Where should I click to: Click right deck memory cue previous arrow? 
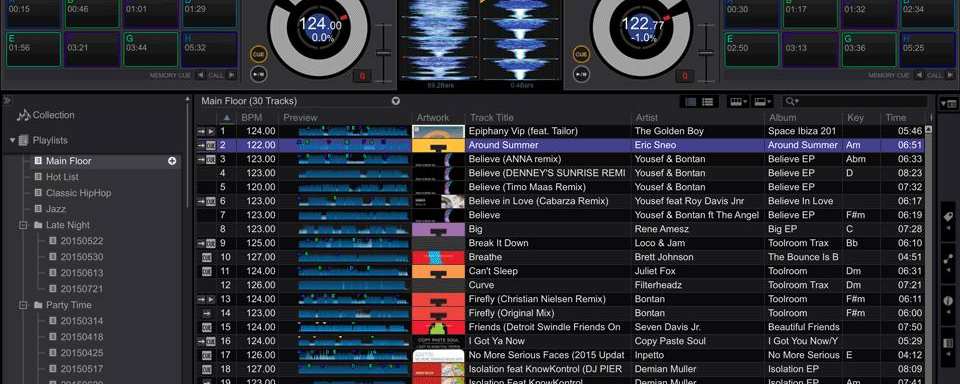pyautogui.click(x=919, y=75)
